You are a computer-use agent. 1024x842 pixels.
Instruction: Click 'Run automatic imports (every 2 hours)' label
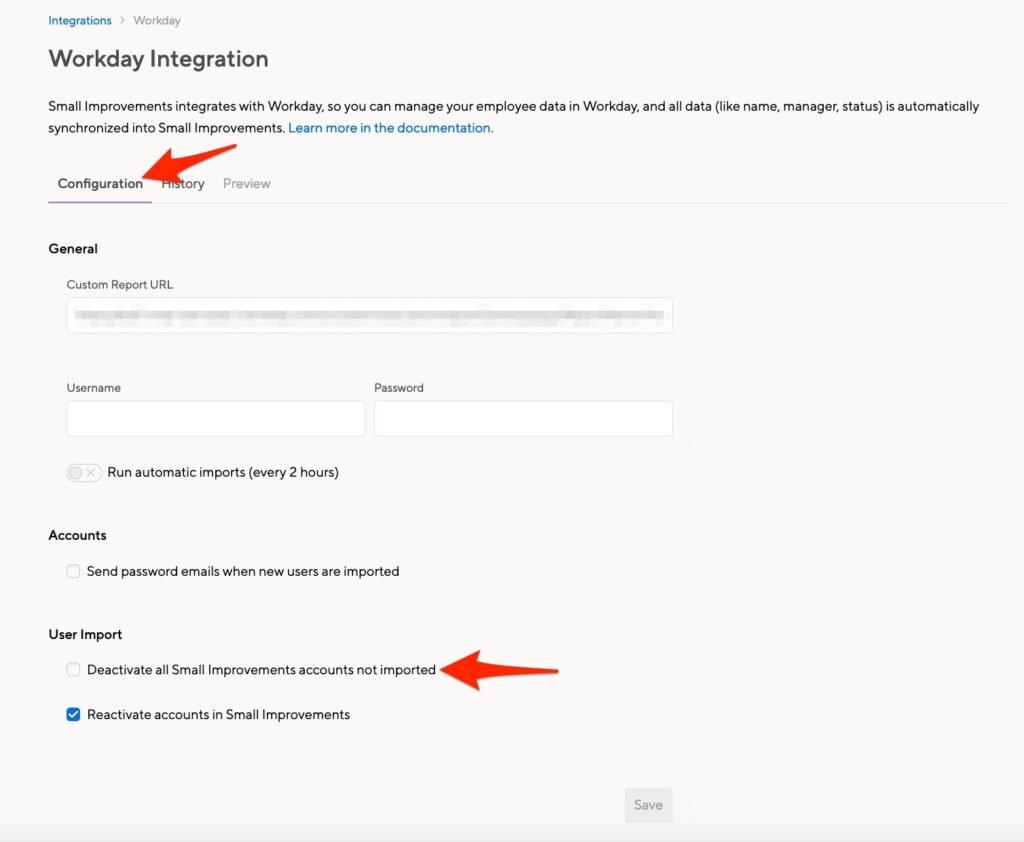click(x=223, y=472)
